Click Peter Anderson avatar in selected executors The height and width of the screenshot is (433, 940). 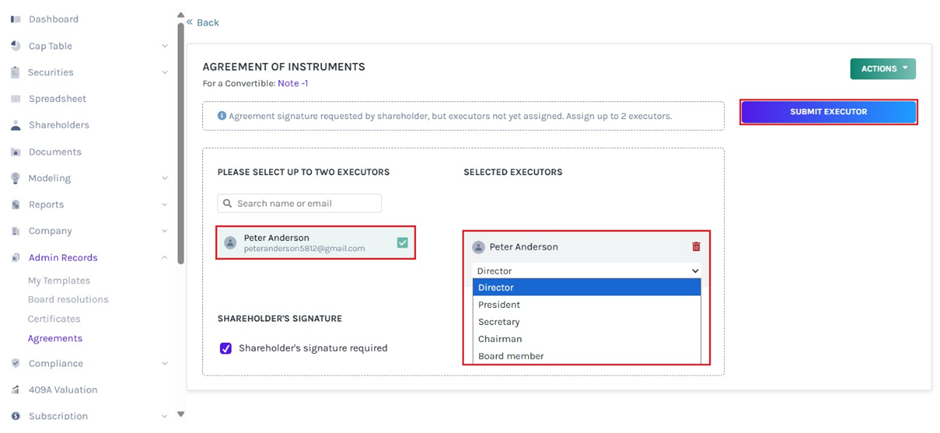(x=478, y=247)
